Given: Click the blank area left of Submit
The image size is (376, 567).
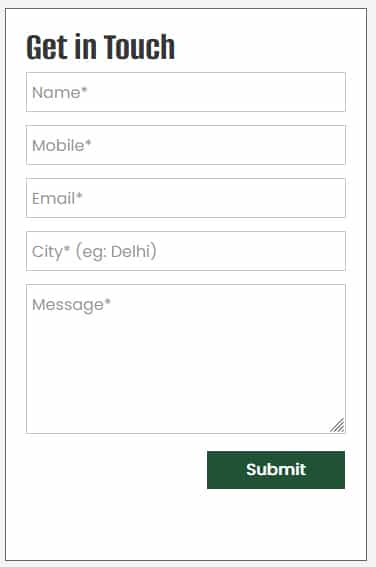Looking at the screenshot, I should point(116,470).
